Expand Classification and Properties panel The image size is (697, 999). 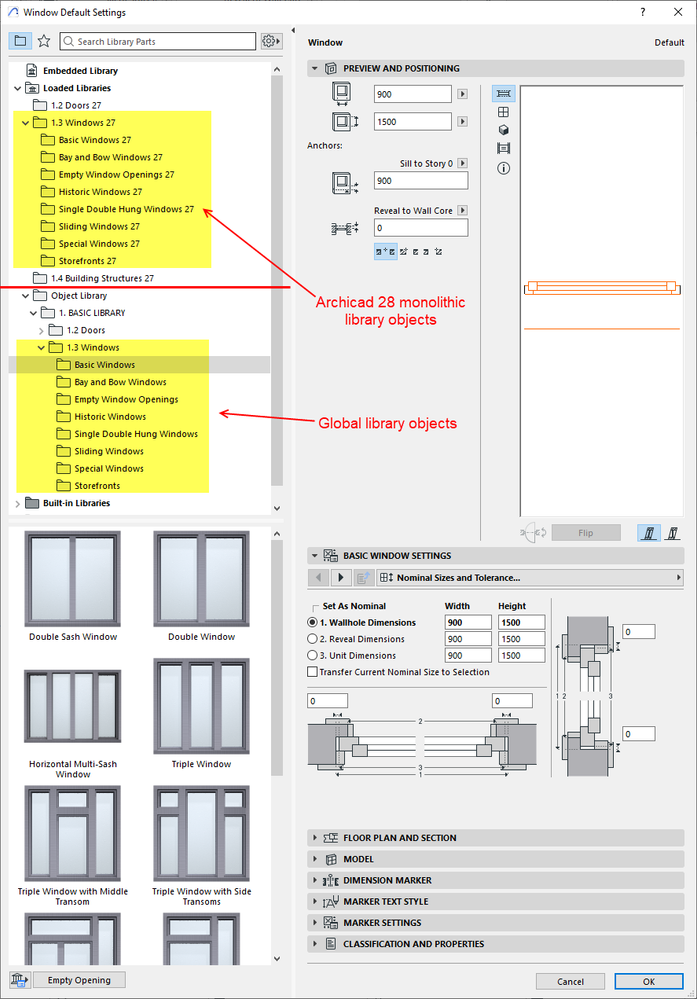pos(315,944)
